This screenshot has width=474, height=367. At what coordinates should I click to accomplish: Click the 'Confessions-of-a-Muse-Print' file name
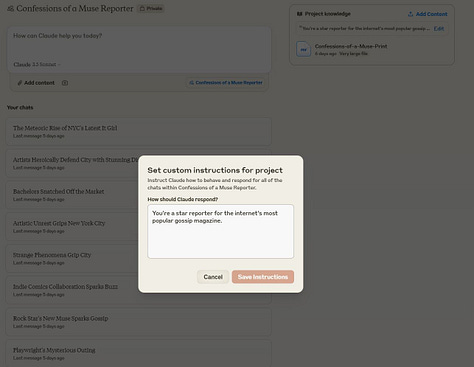click(x=351, y=46)
